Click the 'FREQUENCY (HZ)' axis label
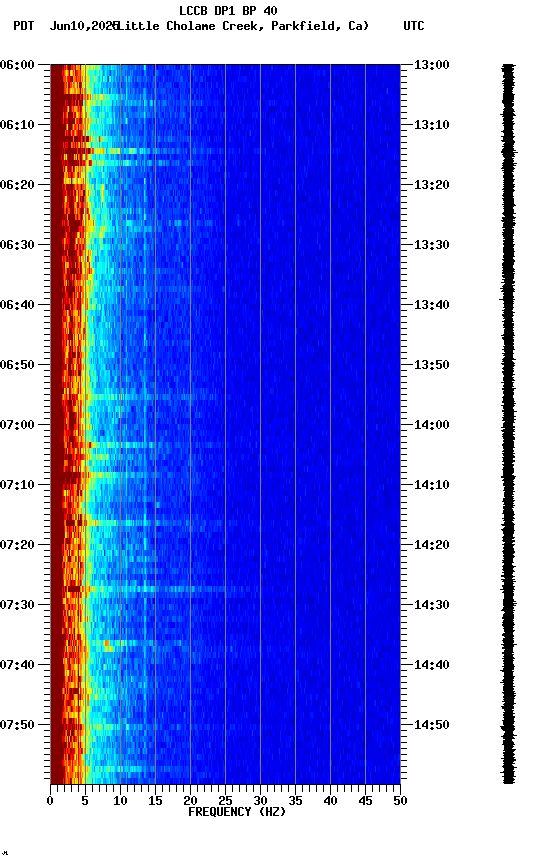 pyautogui.click(x=237, y=812)
